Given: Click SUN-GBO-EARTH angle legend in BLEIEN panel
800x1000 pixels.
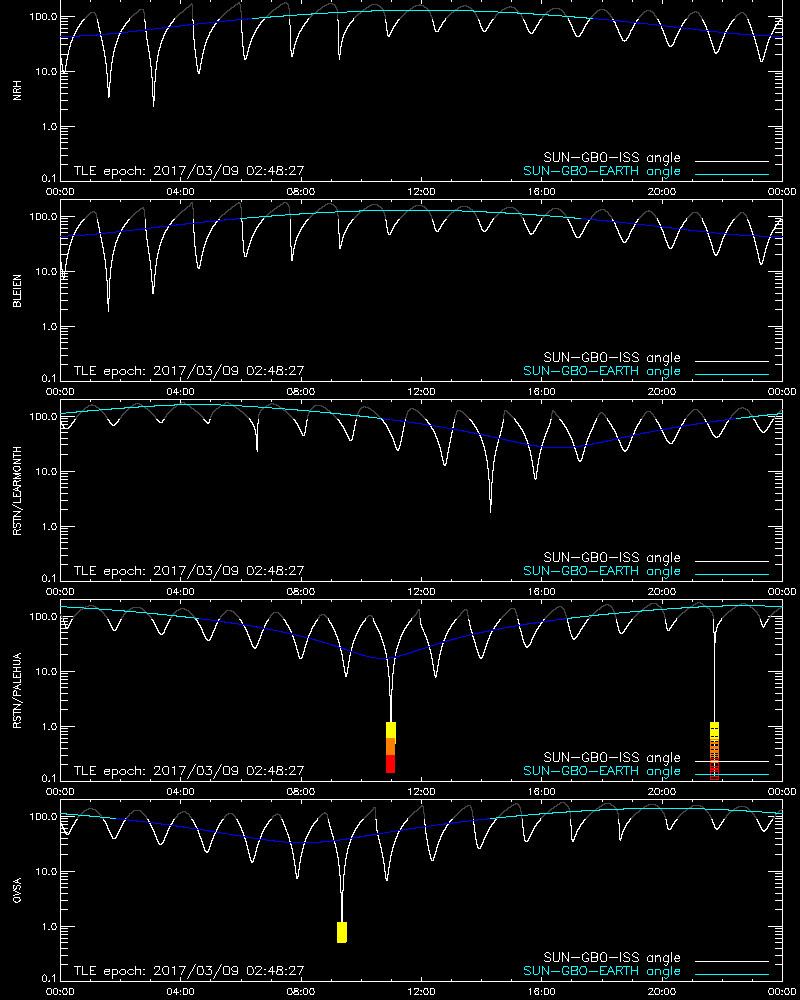Looking at the screenshot, I should [602, 371].
